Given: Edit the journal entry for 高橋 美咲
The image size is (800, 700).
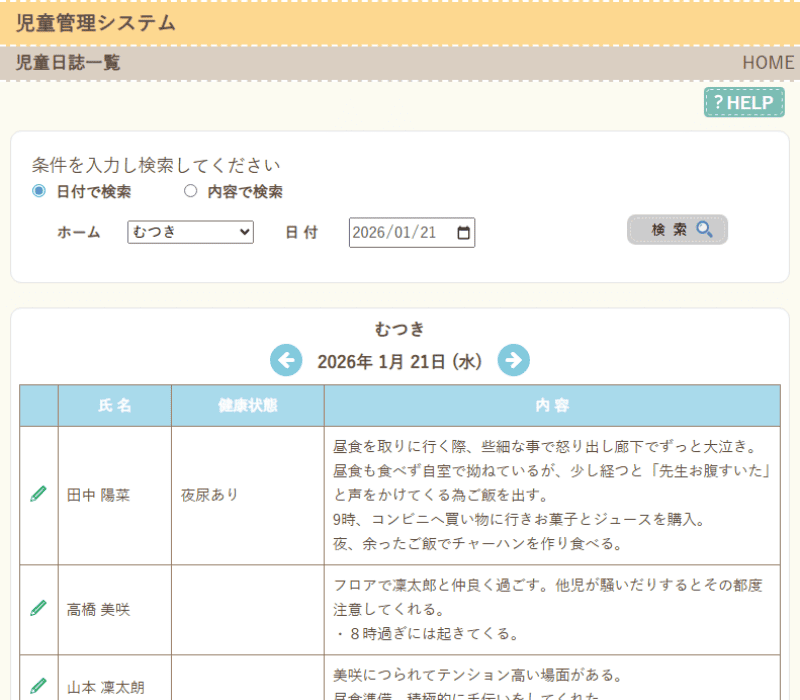Looking at the screenshot, I should tap(38, 608).
